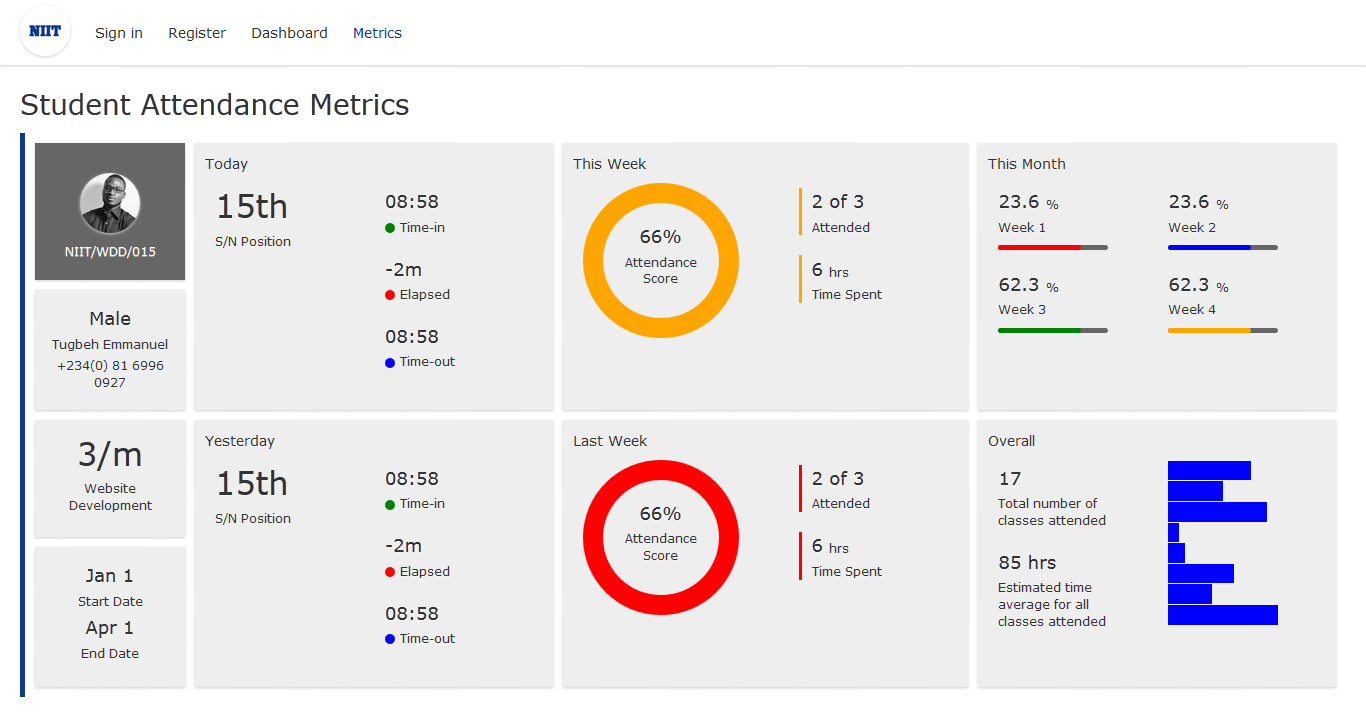Click the Tugbeh Emmanuel name text
The image size is (1366, 722).
pyautogui.click(x=110, y=344)
